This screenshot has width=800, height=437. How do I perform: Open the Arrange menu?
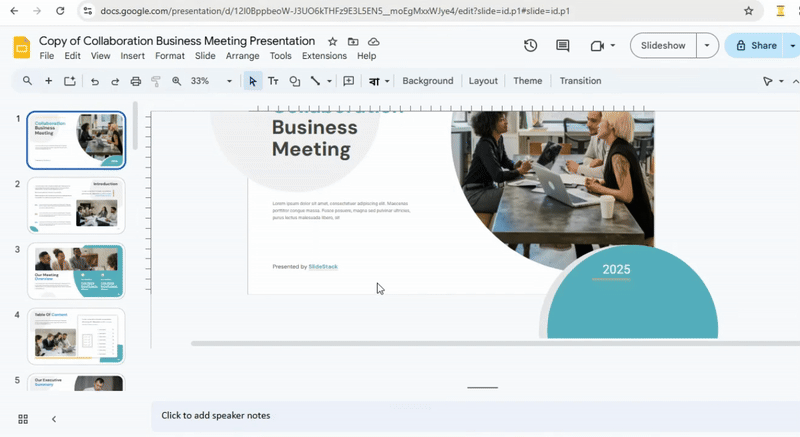pyautogui.click(x=242, y=56)
